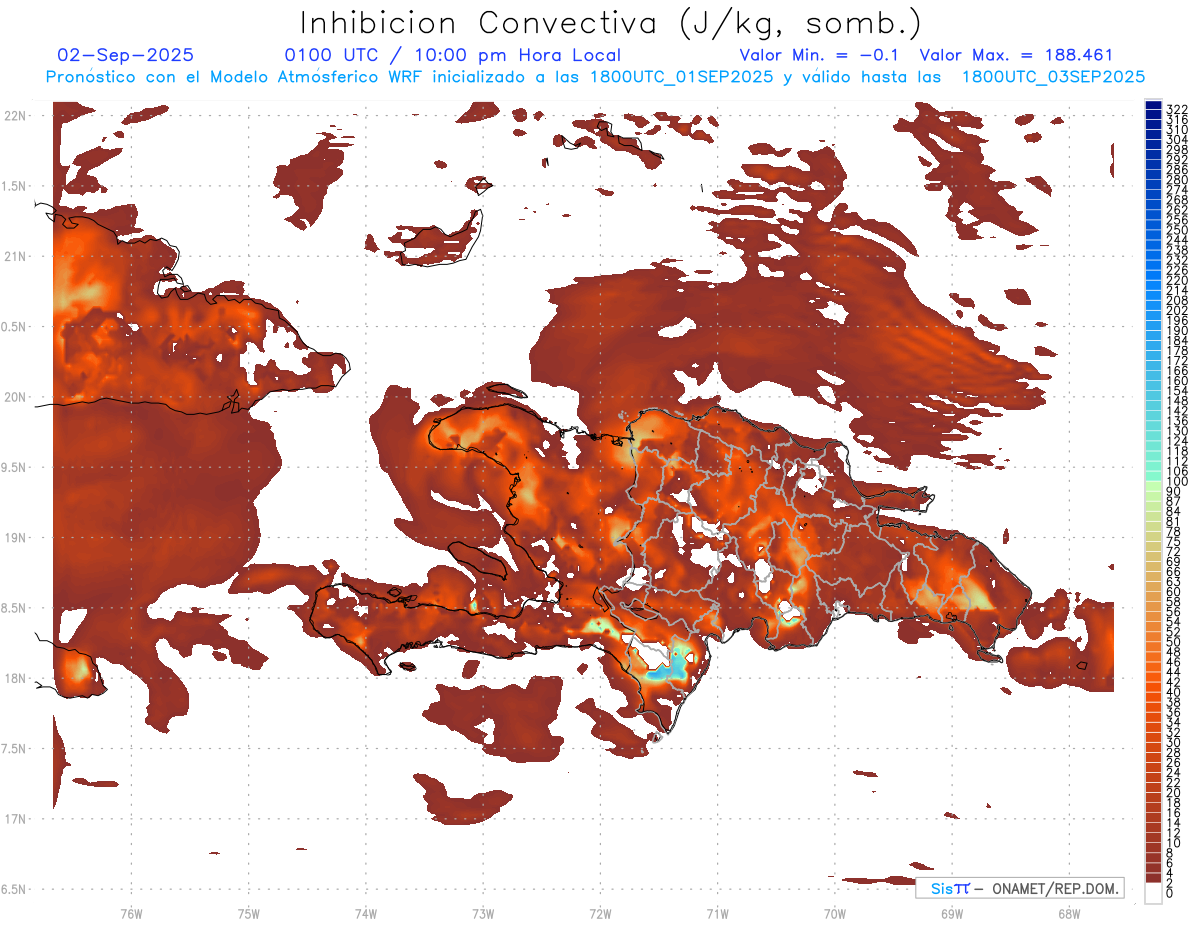The height and width of the screenshot is (927, 1200).
Task: Click the "69W" longitude label
Action: pyautogui.click(x=952, y=913)
